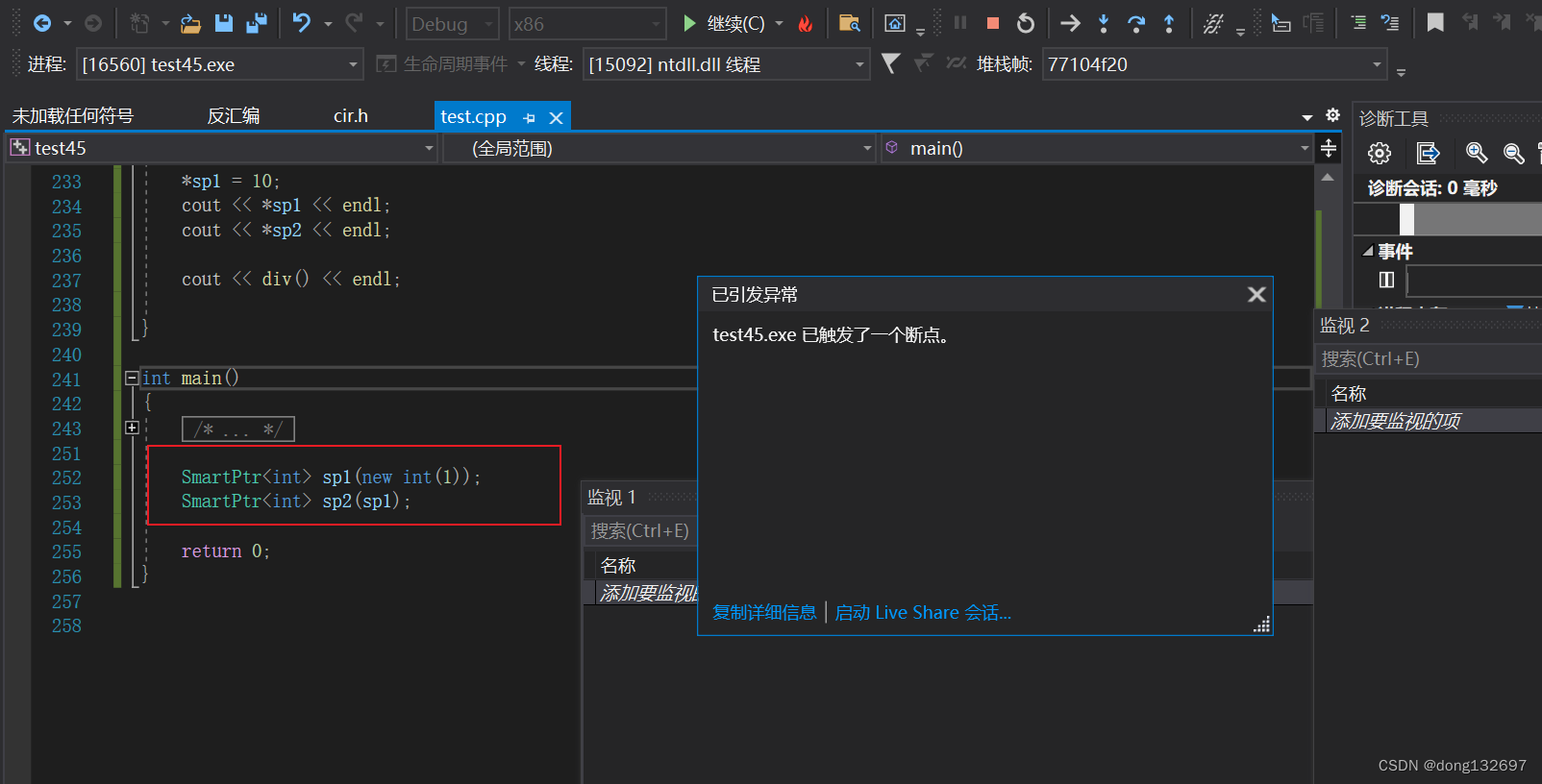This screenshot has height=784, width=1542.
Task: Zoom out on diagnostic tools timeline
Action: coord(1514,153)
